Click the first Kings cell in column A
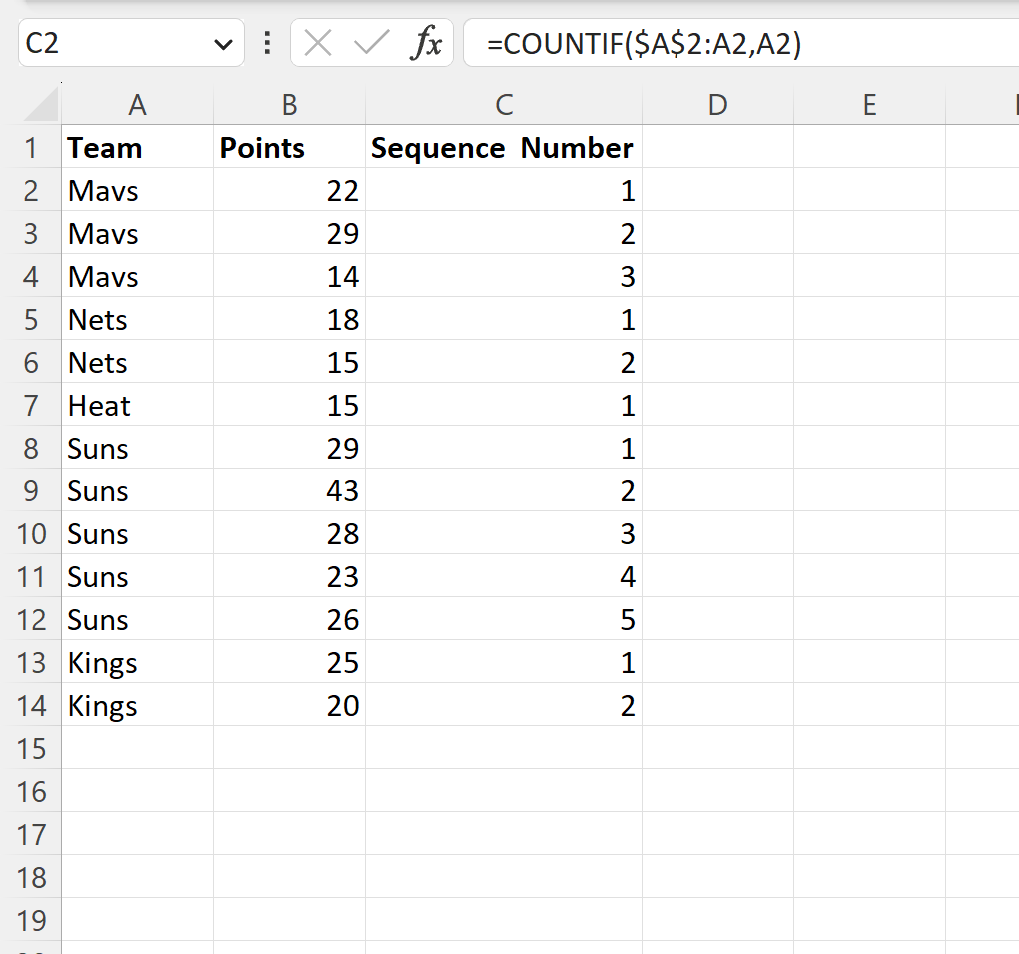Image resolution: width=1019 pixels, height=954 pixels. 137,662
